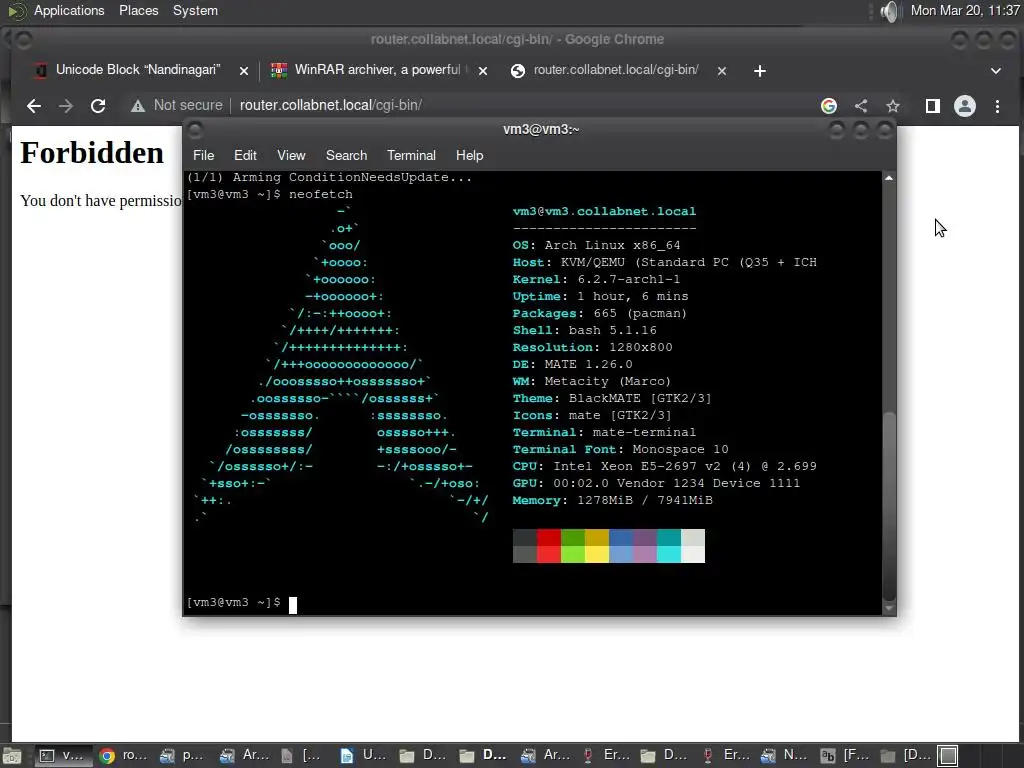Select the 'N...' taskbar window button
This screenshot has width=1024, height=768.
[x=785, y=756]
